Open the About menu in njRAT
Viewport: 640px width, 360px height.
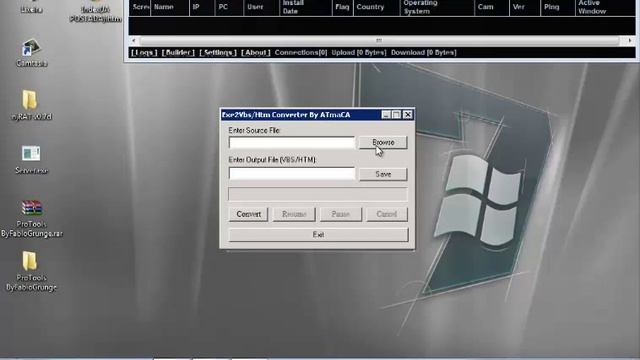pyautogui.click(x=256, y=53)
